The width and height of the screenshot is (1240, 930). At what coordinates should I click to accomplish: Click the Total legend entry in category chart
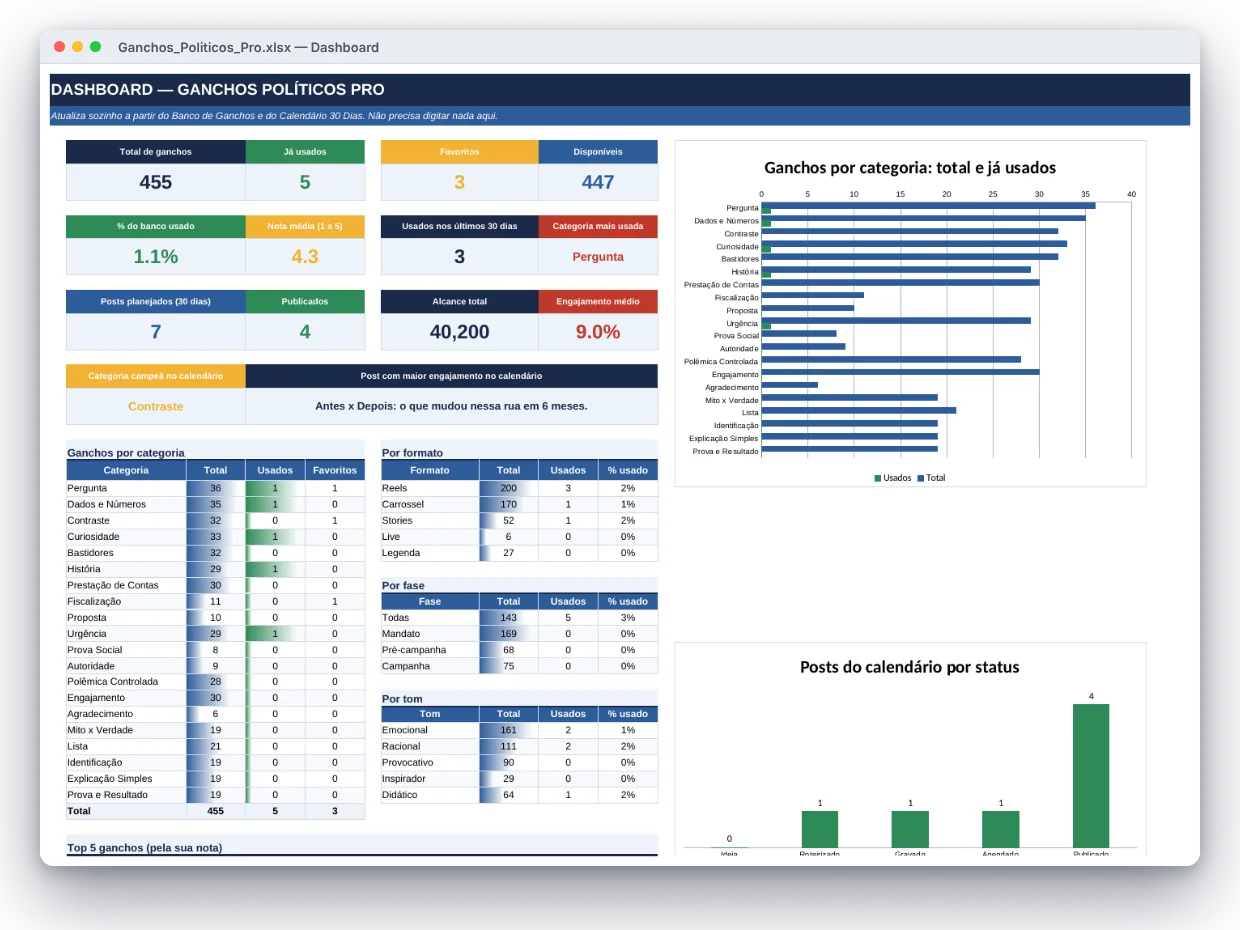[931, 478]
